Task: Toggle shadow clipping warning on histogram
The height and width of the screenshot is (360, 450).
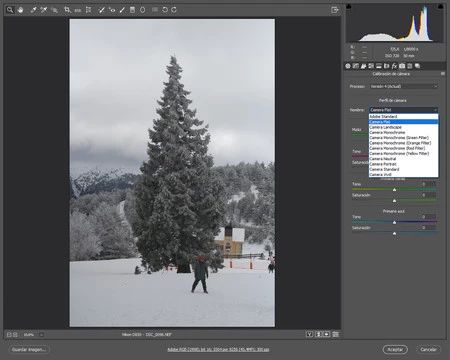Action: click(349, 6)
